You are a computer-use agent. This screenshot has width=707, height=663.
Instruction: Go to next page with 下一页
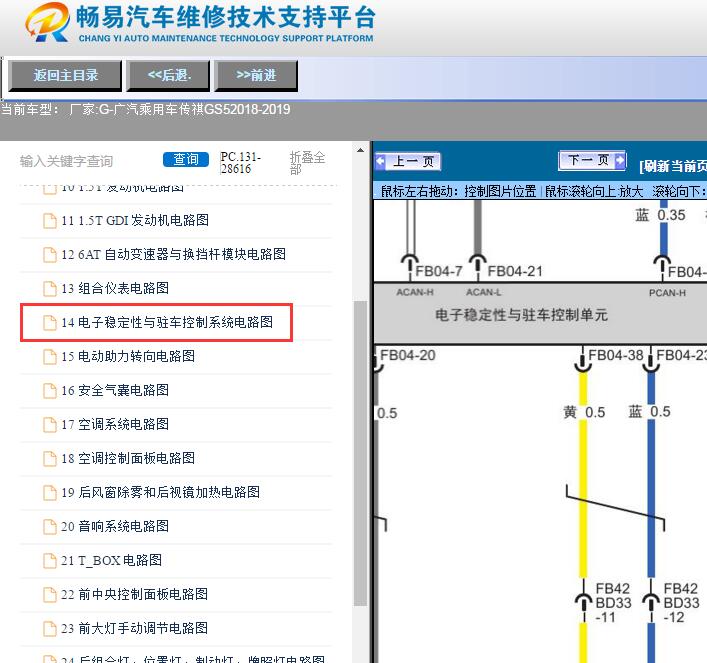pyautogui.click(x=592, y=160)
